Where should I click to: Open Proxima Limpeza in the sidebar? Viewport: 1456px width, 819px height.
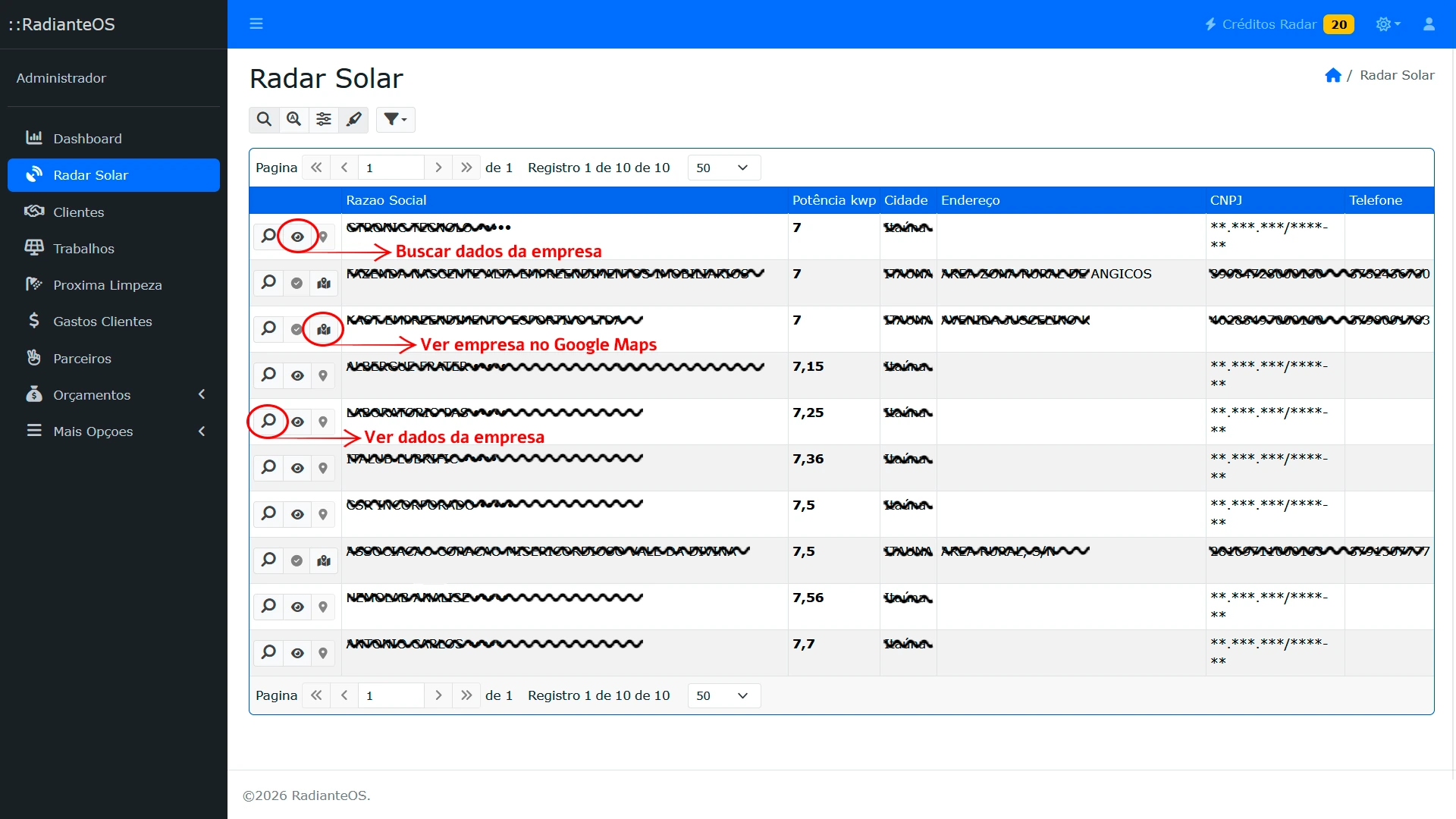(114, 284)
